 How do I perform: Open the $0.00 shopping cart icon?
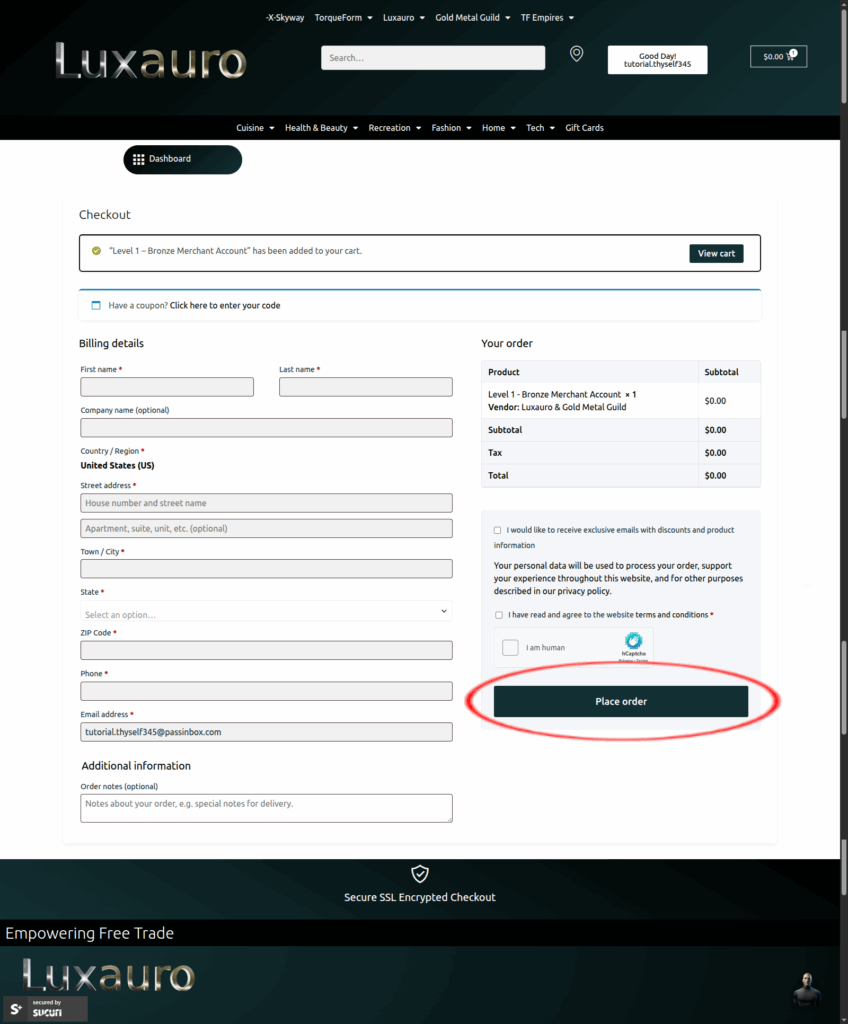pos(779,56)
